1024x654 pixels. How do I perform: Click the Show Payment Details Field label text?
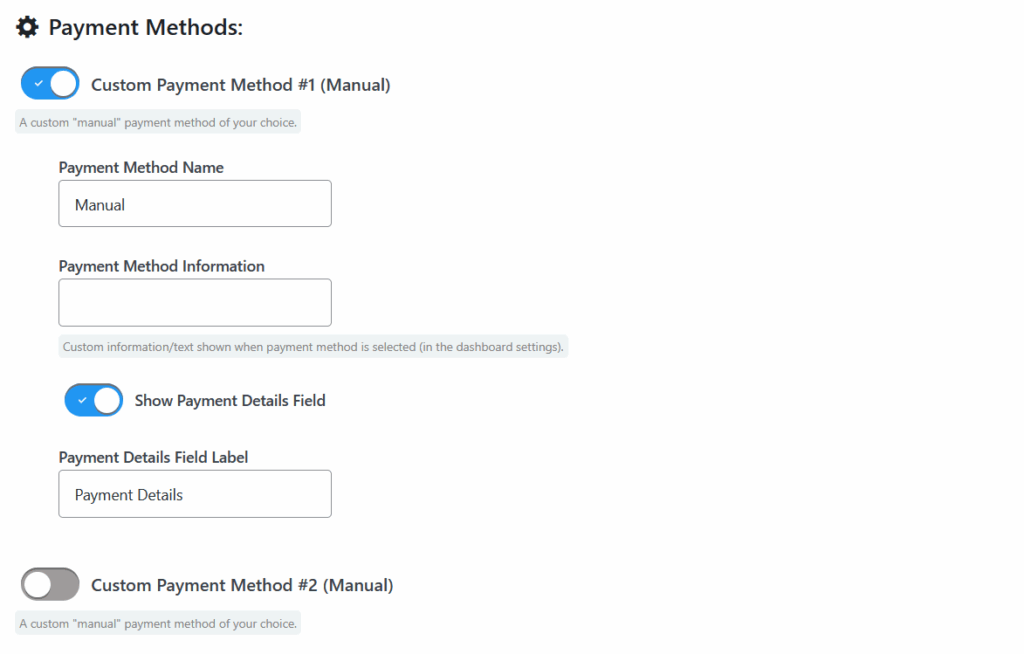pos(230,401)
